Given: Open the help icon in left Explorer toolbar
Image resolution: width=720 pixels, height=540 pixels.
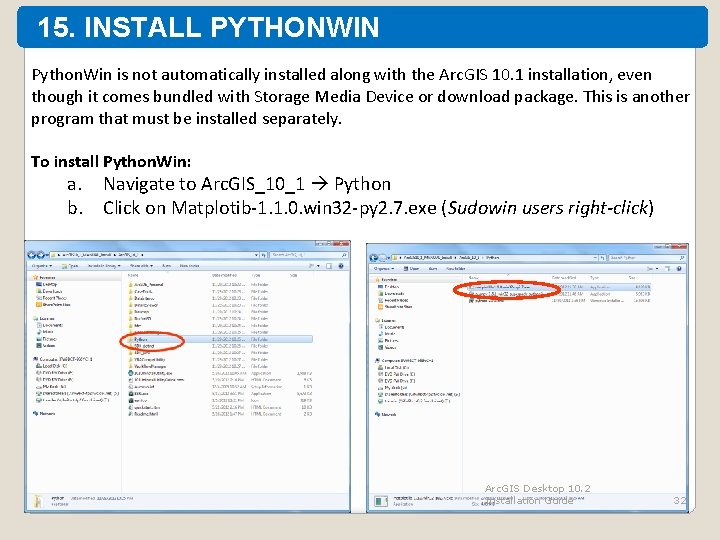Looking at the screenshot, I should [x=341, y=266].
